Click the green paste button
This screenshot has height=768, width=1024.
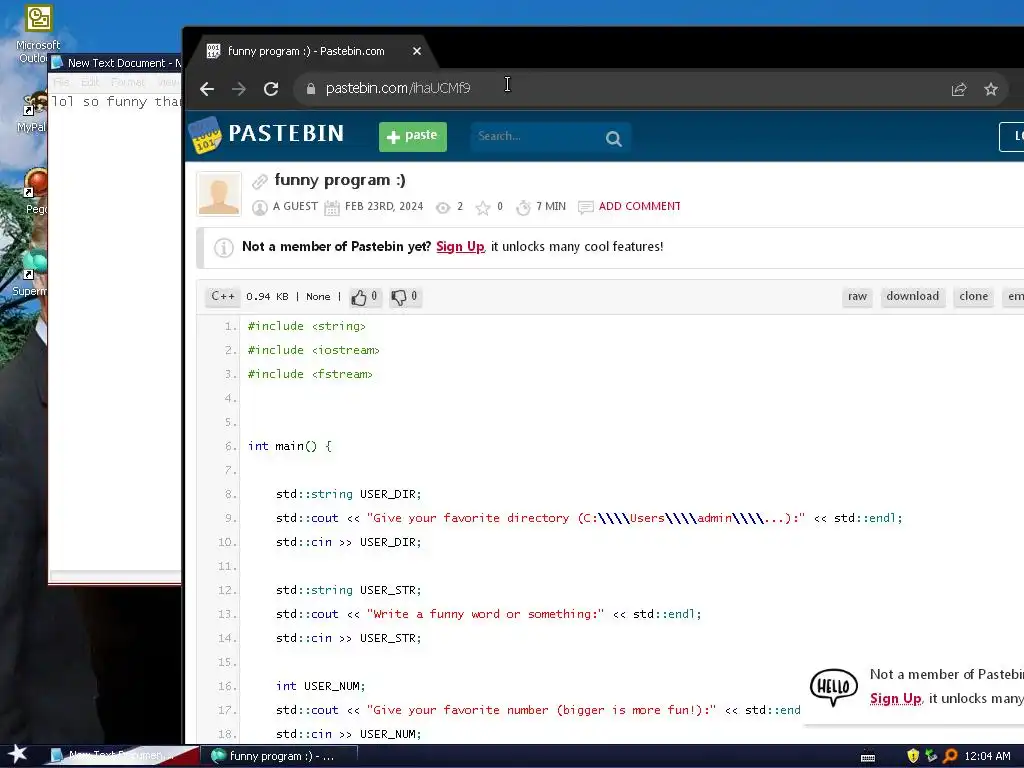(x=413, y=136)
